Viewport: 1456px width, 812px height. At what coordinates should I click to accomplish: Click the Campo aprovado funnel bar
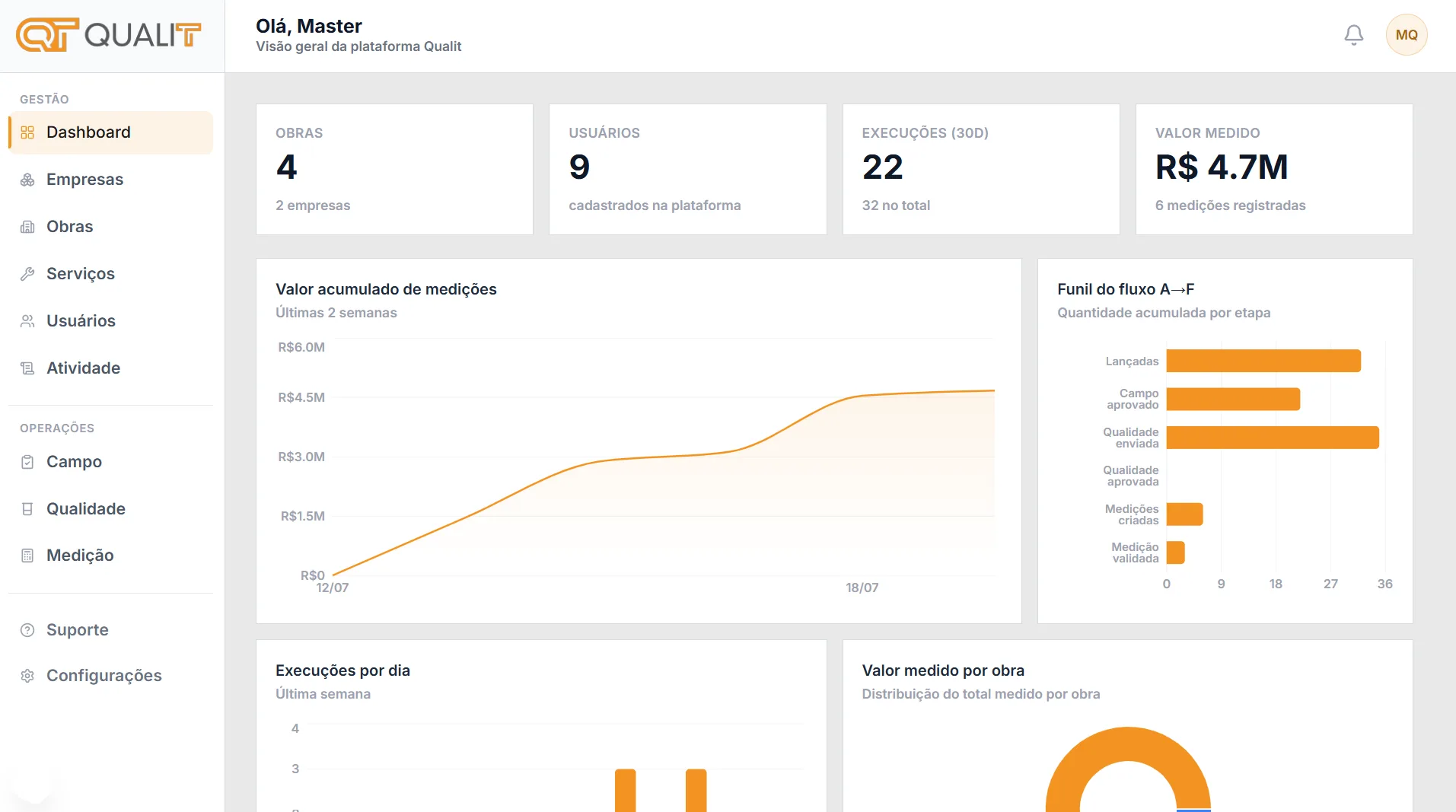pyautogui.click(x=1233, y=399)
